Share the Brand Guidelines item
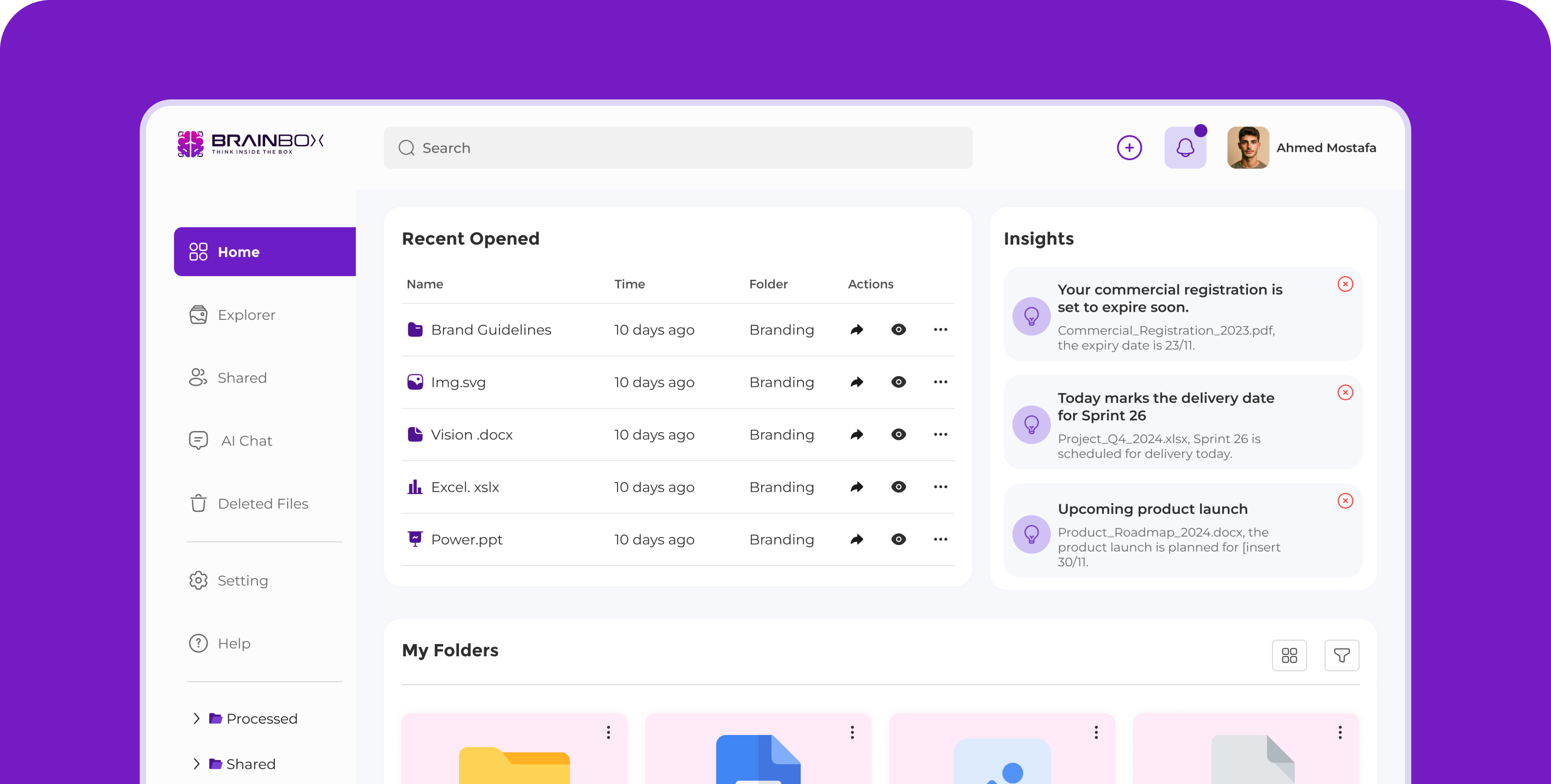 pos(857,329)
